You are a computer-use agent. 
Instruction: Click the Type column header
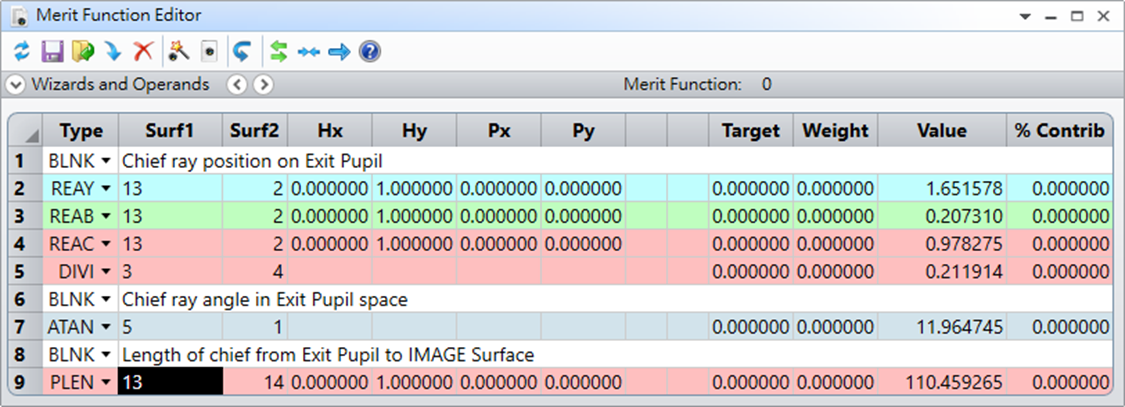80,131
